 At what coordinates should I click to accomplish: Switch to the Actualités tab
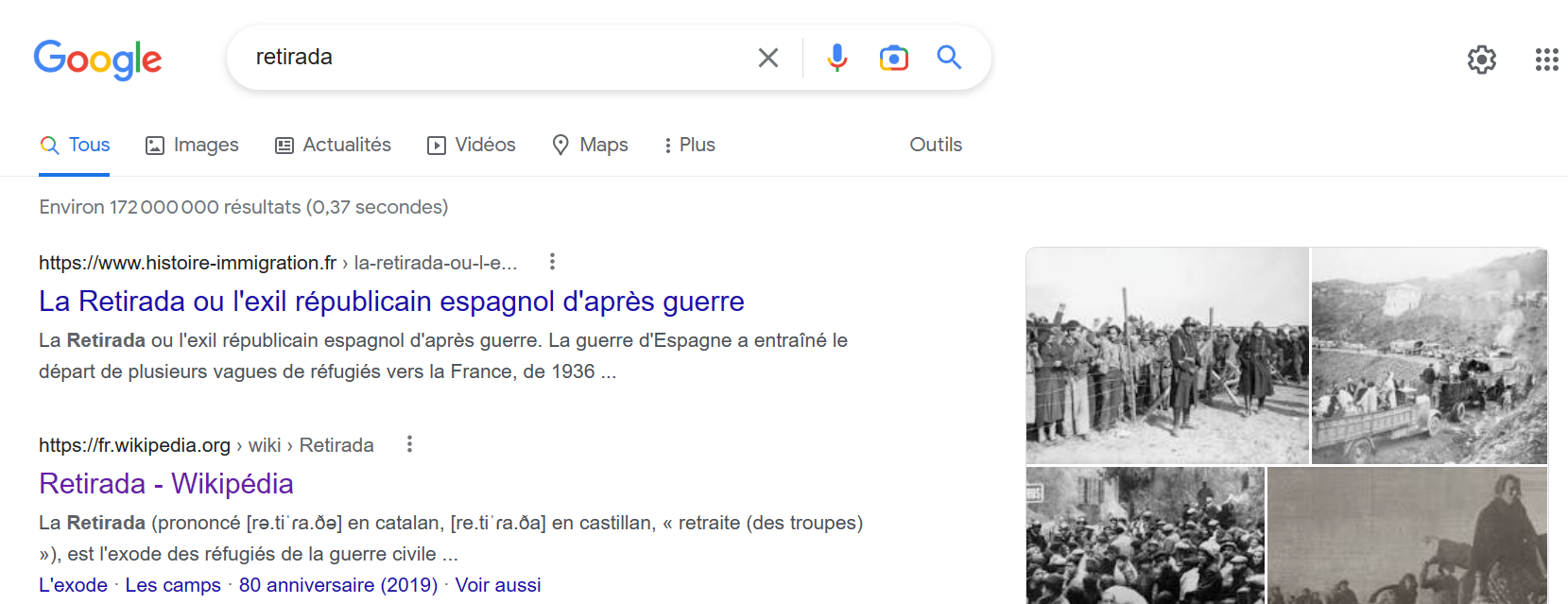click(x=333, y=145)
